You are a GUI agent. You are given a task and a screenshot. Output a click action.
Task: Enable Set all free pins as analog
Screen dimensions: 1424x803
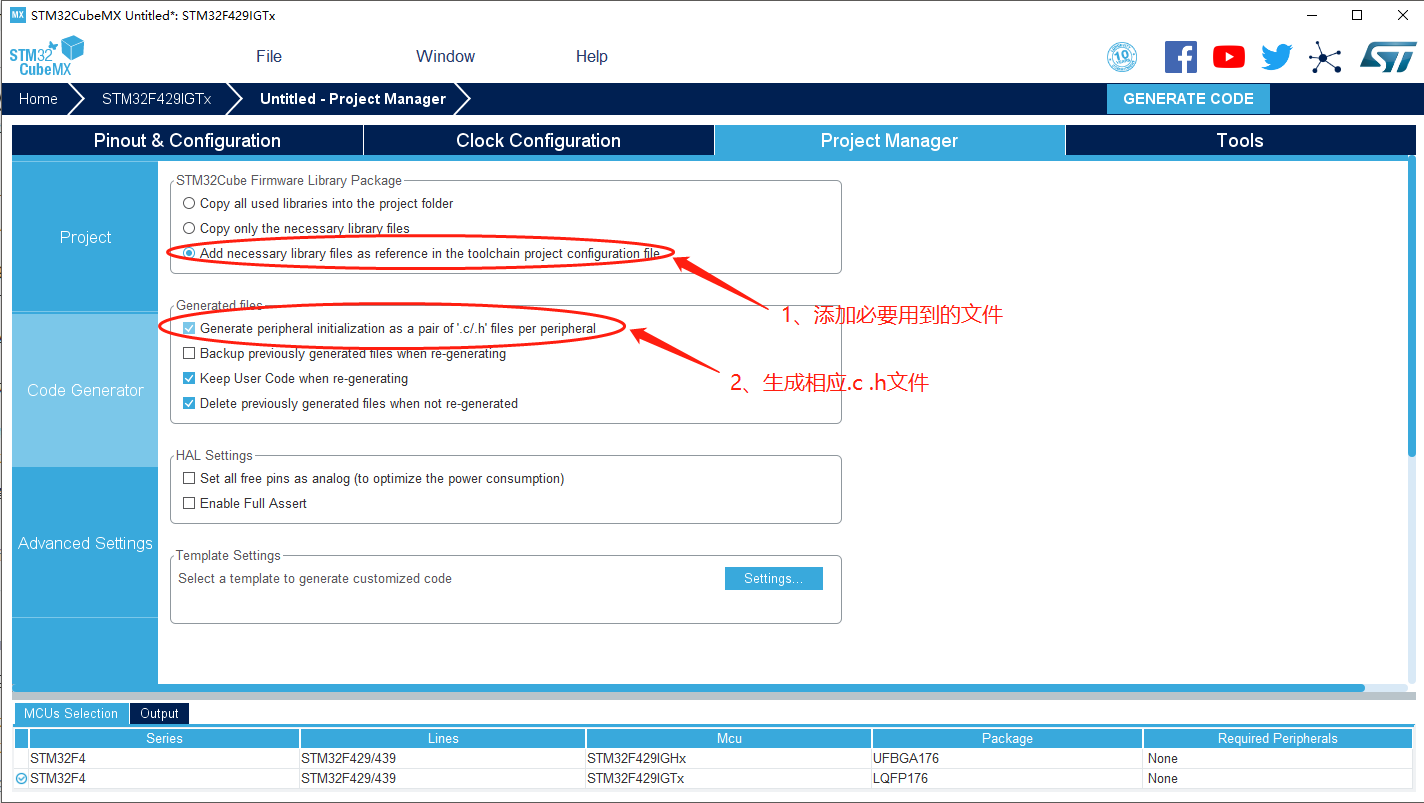point(189,478)
